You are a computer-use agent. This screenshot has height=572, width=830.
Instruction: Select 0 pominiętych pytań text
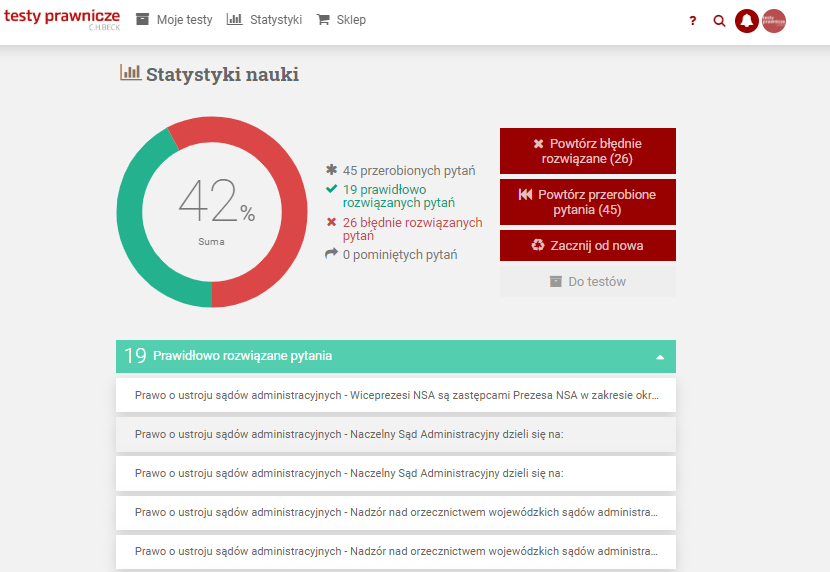400,255
